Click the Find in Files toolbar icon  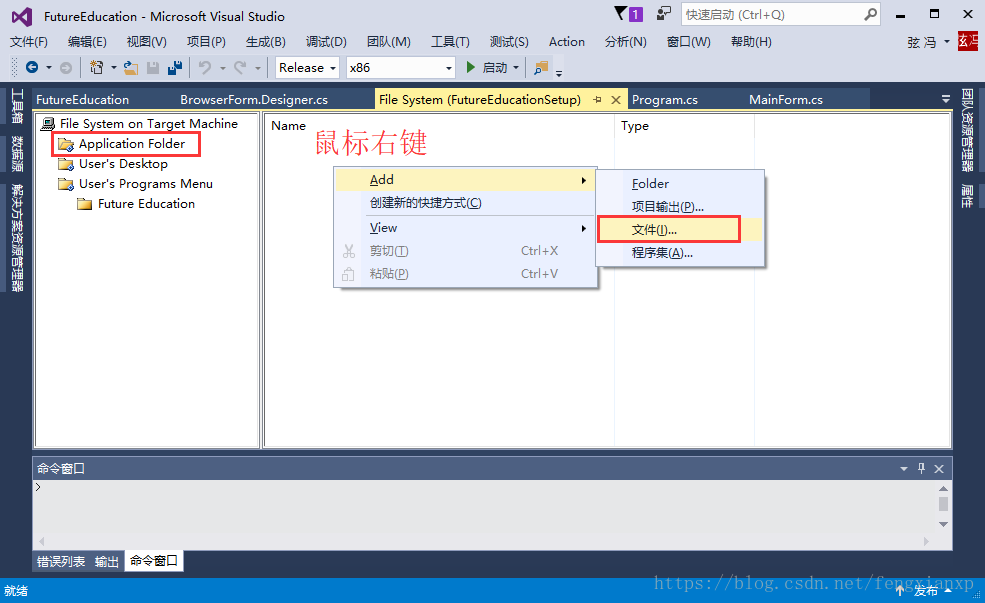click(540, 67)
